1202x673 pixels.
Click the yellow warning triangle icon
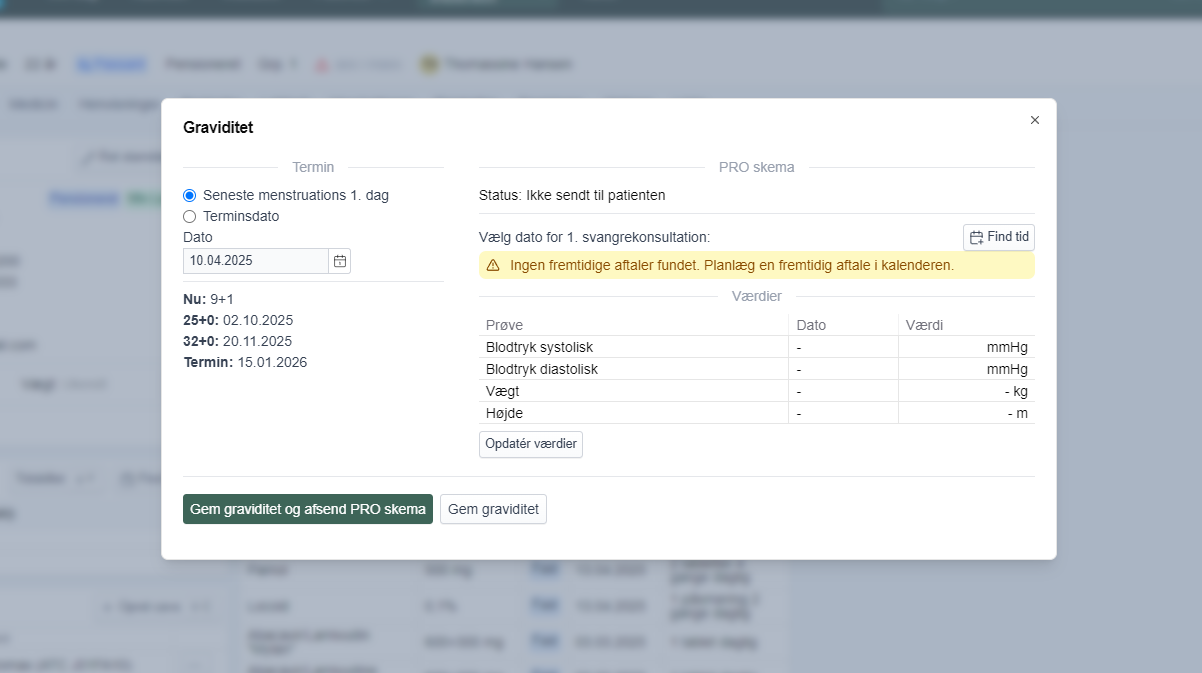coord(493,266)
